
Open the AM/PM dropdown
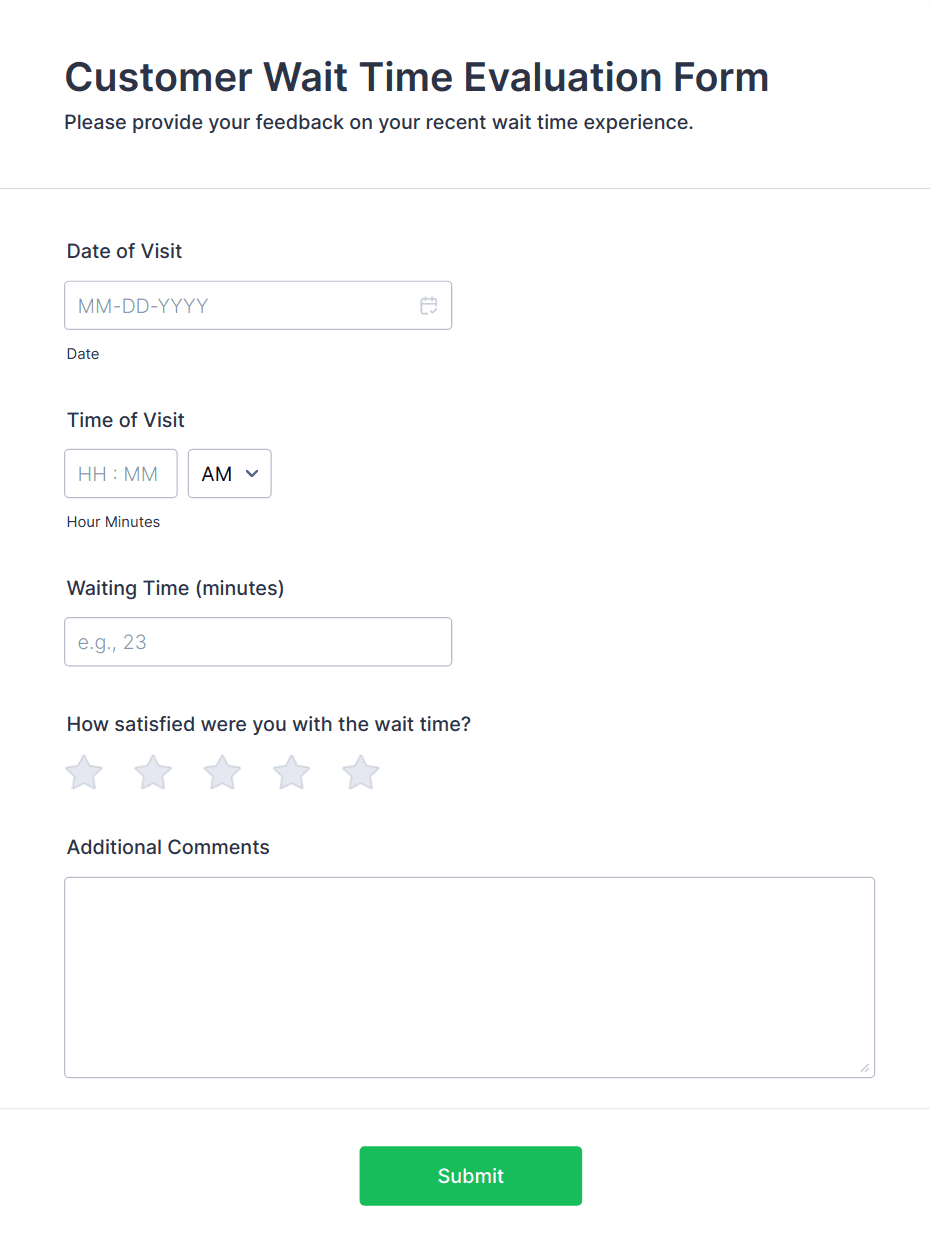pos(230,474)
